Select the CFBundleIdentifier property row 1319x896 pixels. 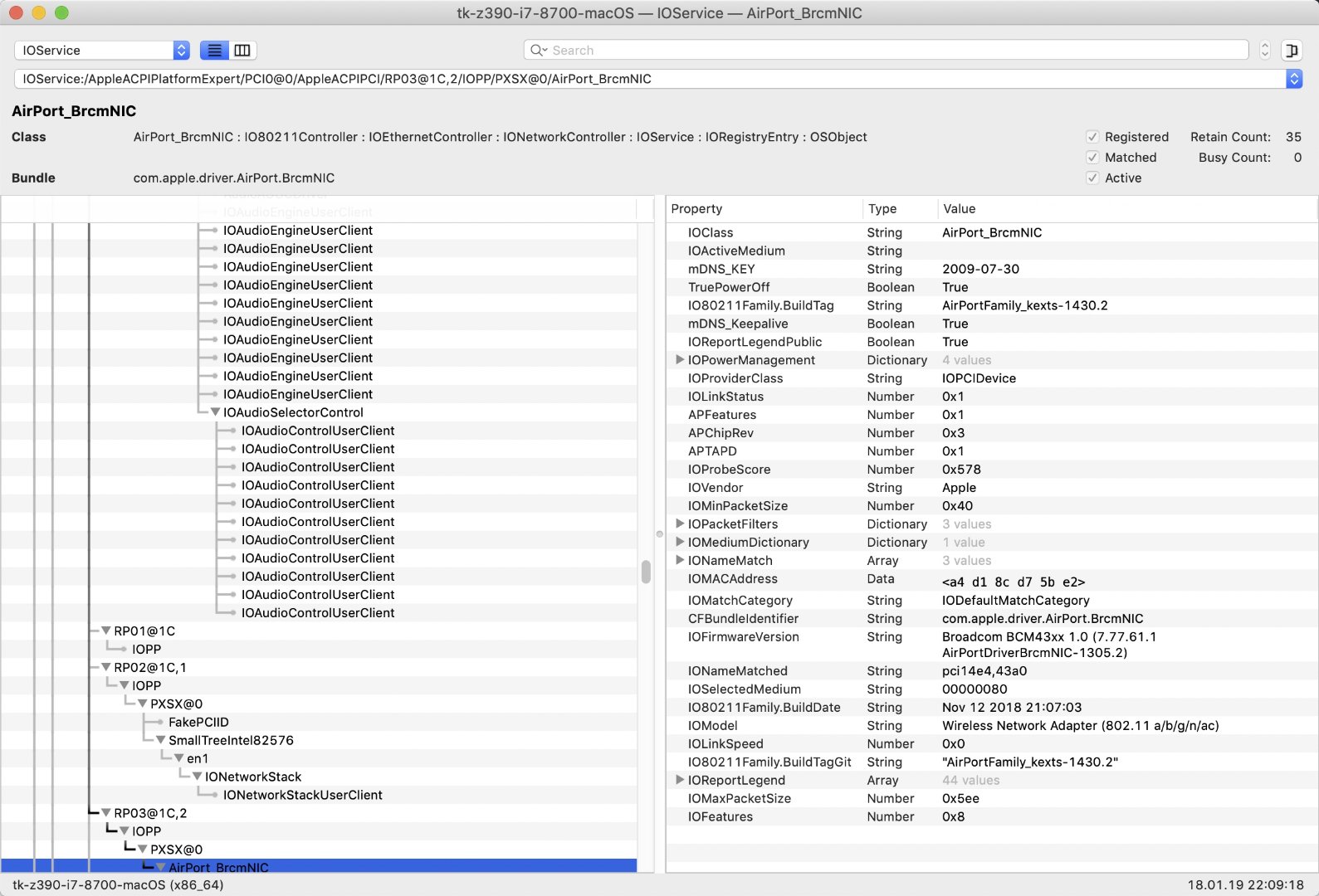point(992,619)
